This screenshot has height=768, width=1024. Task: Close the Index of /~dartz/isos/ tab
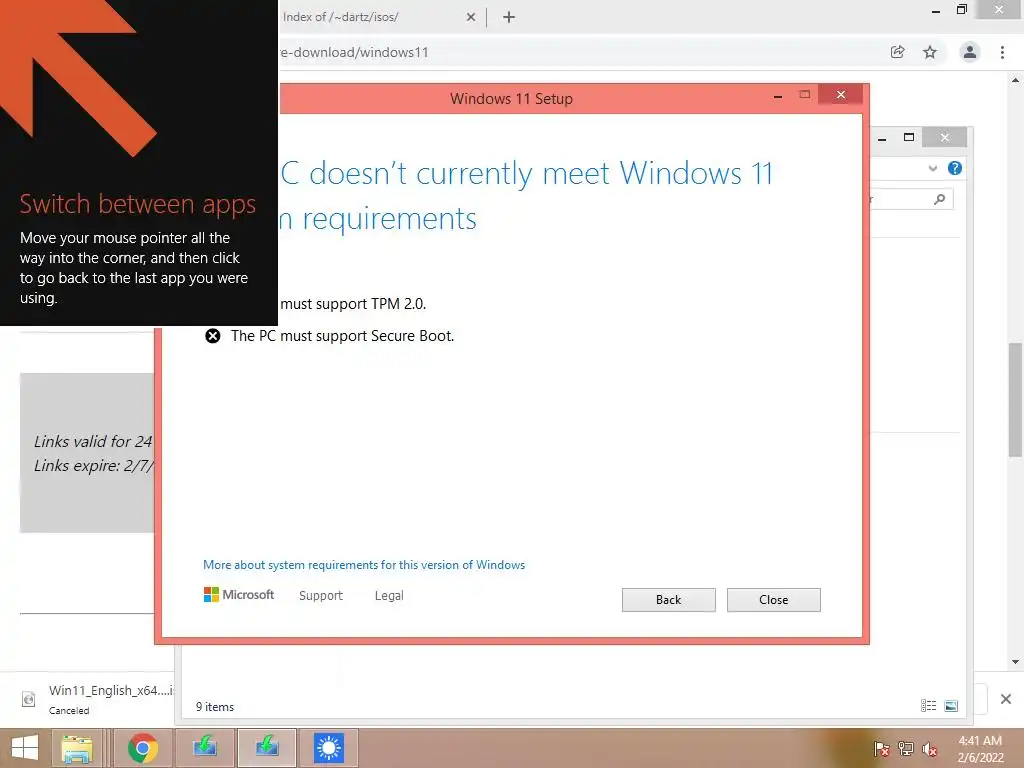tap(471, 17)
